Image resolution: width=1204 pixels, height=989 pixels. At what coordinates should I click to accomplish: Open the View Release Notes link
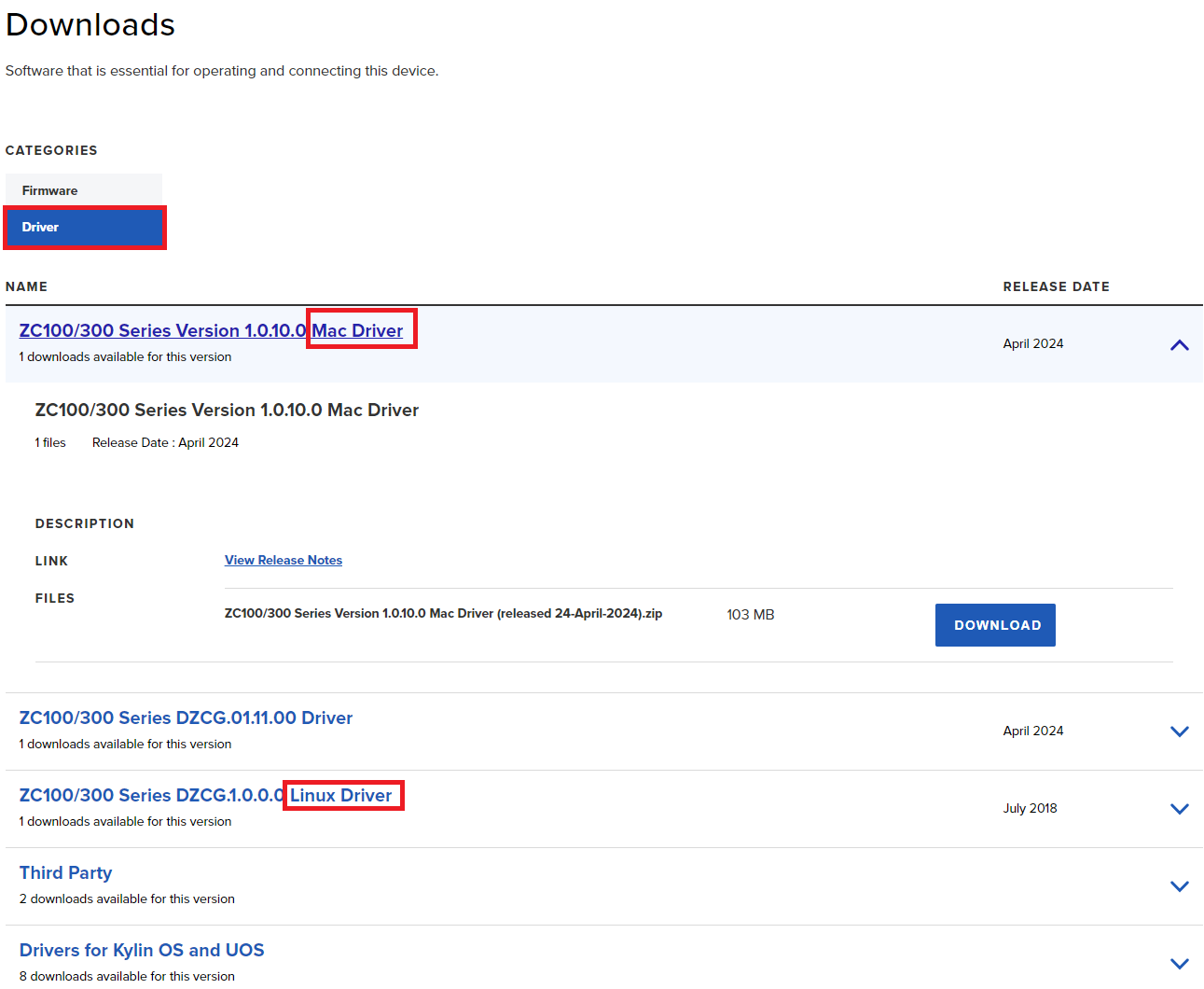(x=284, y=560)
